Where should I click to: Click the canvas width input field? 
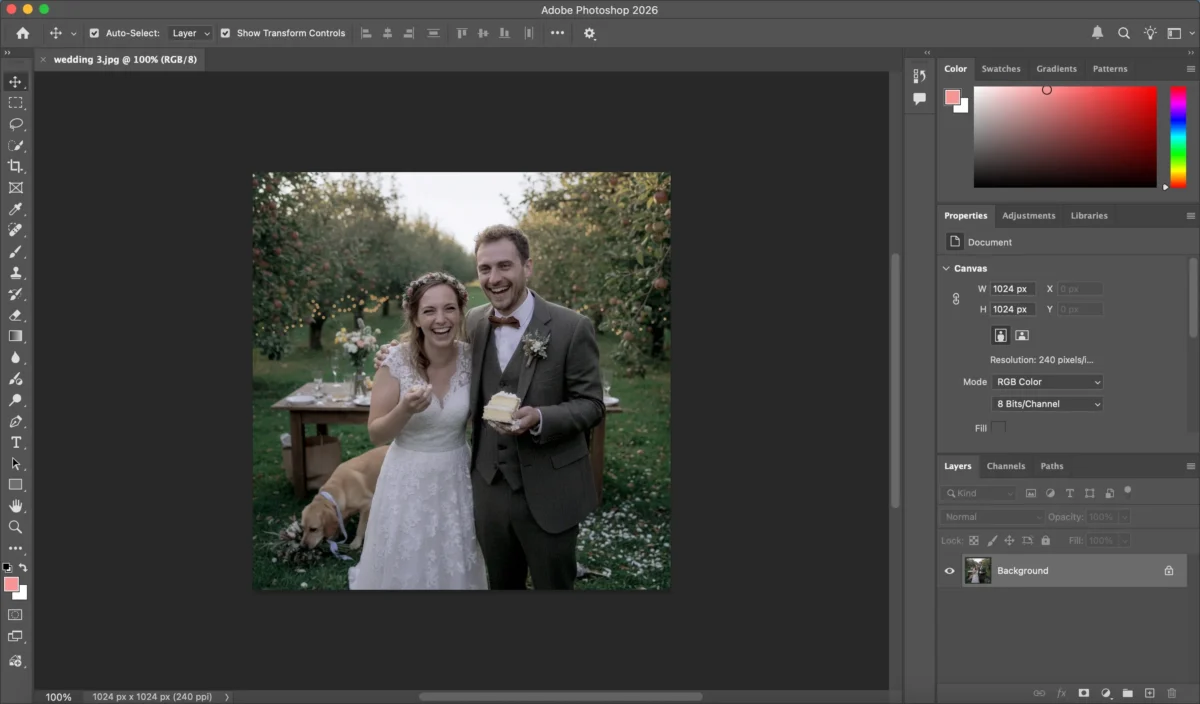1011,289
